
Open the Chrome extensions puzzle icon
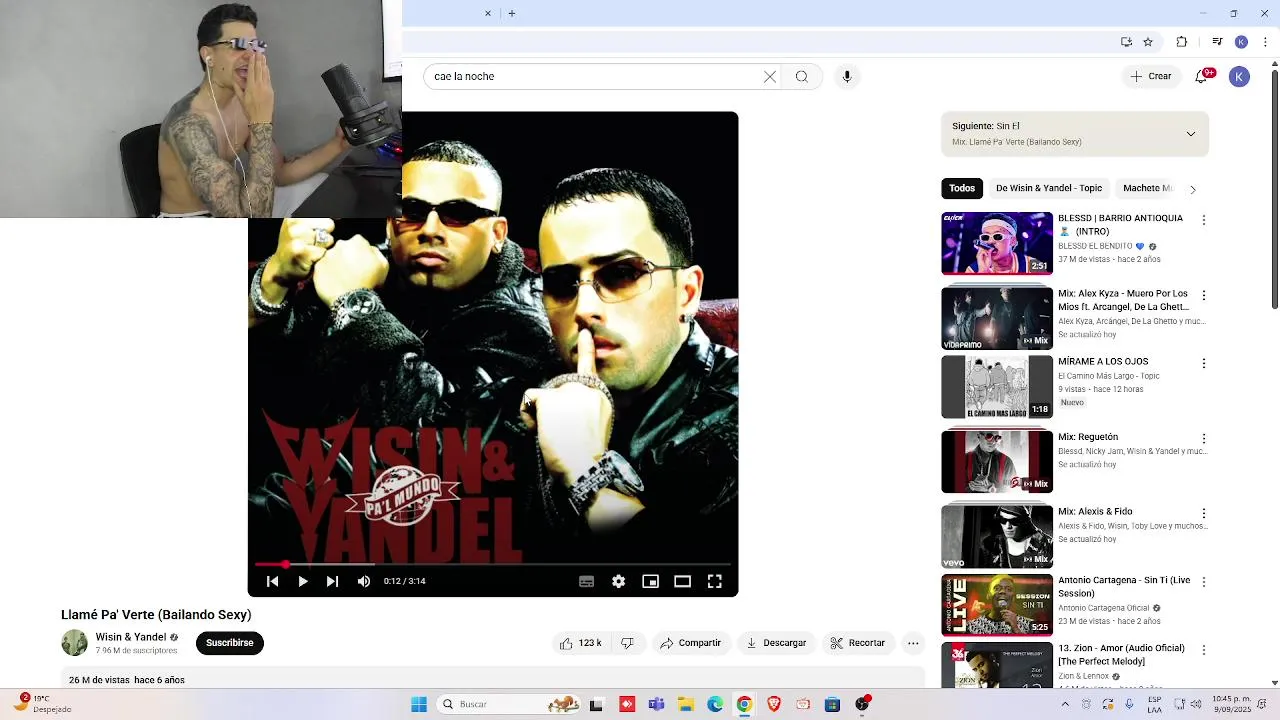pos(1182,42)
